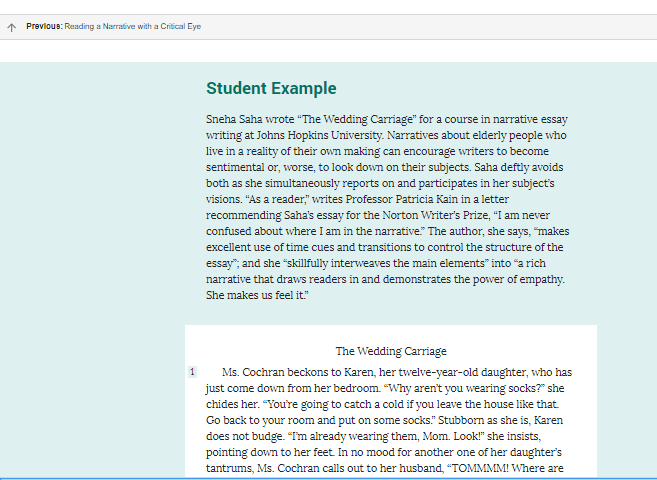The width and height of the screenshot is (657, 480).
Task: Click the sentence She makes us feel it
Action: click(257, 295)
